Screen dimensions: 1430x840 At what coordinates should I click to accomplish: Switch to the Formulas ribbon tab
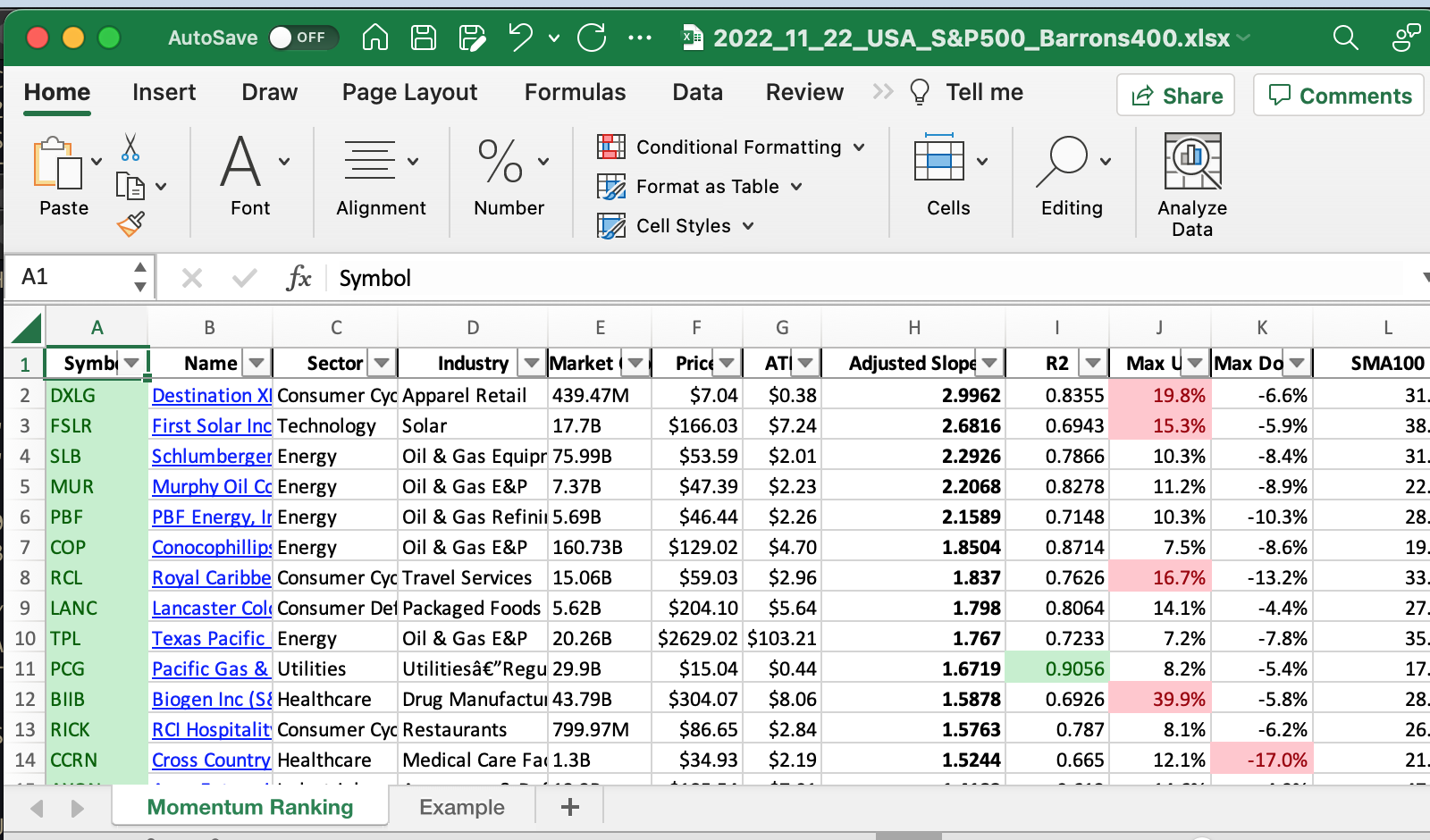575,92
